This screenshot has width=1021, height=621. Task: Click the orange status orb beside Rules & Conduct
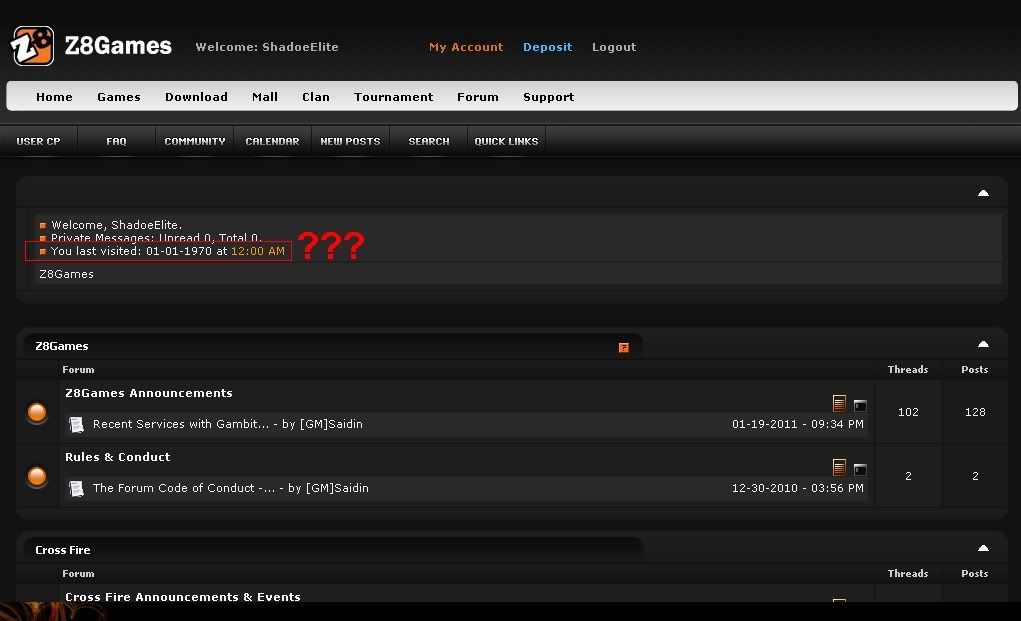click(37, 476)
